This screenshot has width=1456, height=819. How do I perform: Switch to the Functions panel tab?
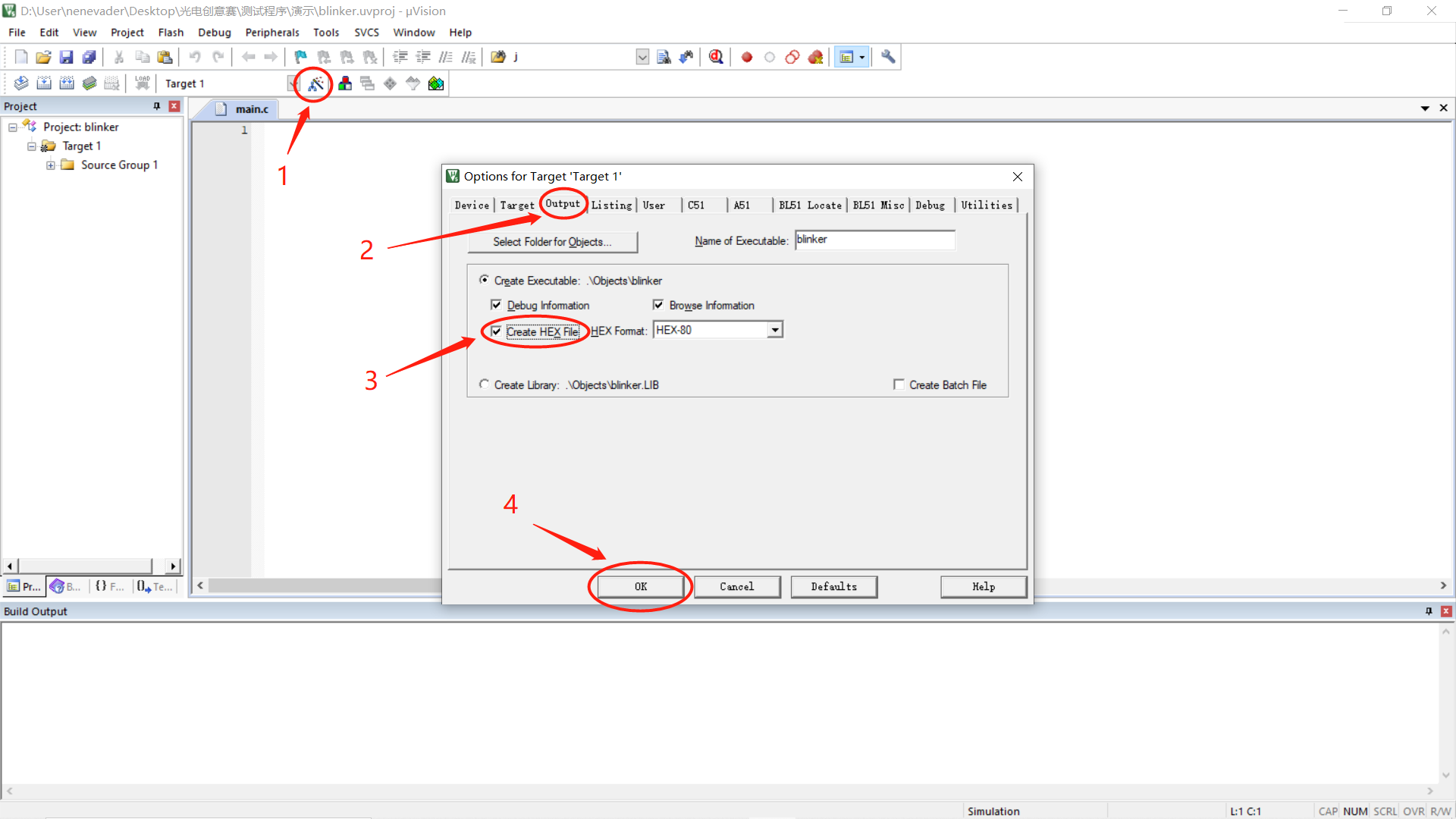point(111,586)
